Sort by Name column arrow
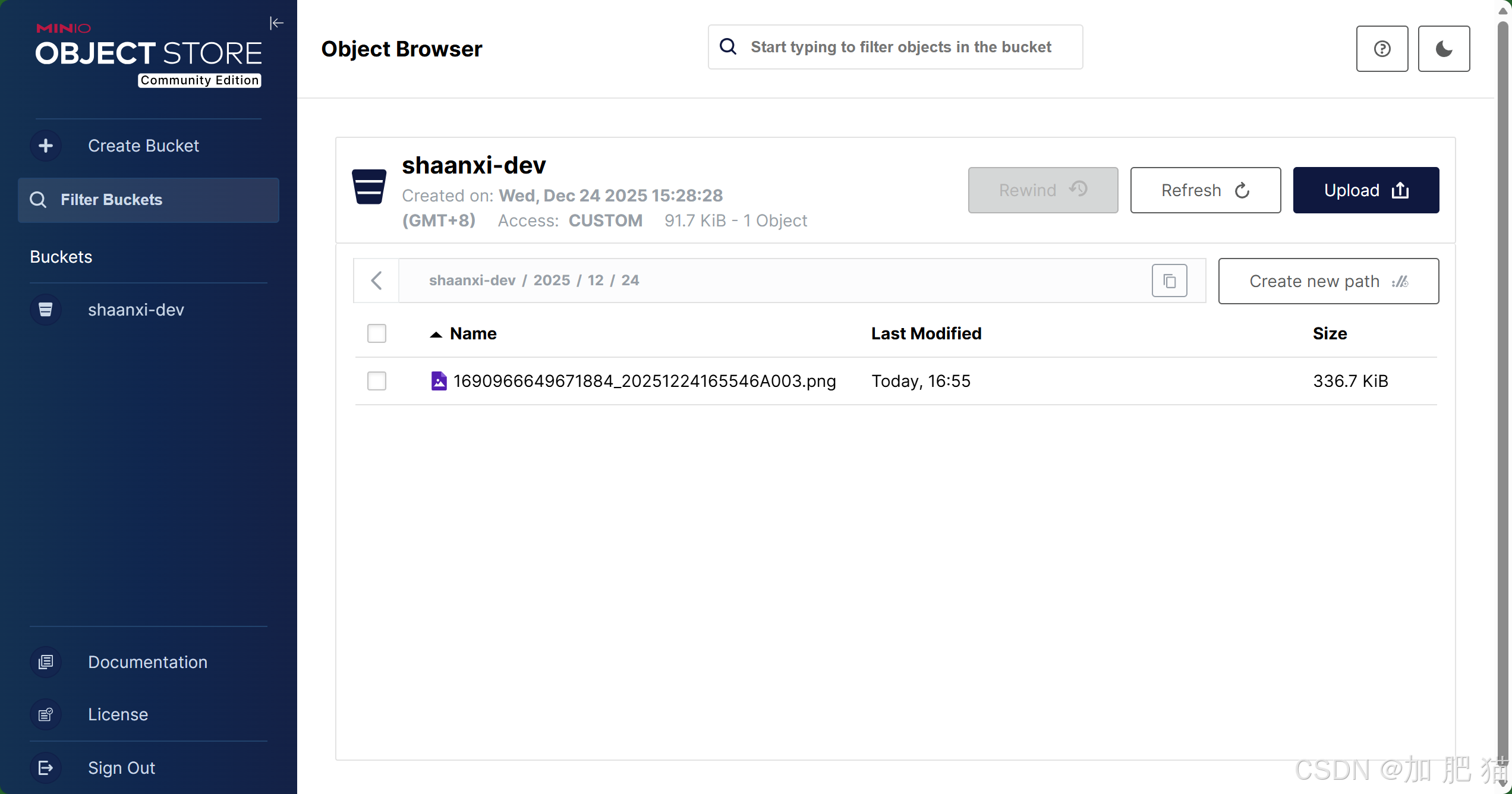1512x794 pixels. pos(436,334)
